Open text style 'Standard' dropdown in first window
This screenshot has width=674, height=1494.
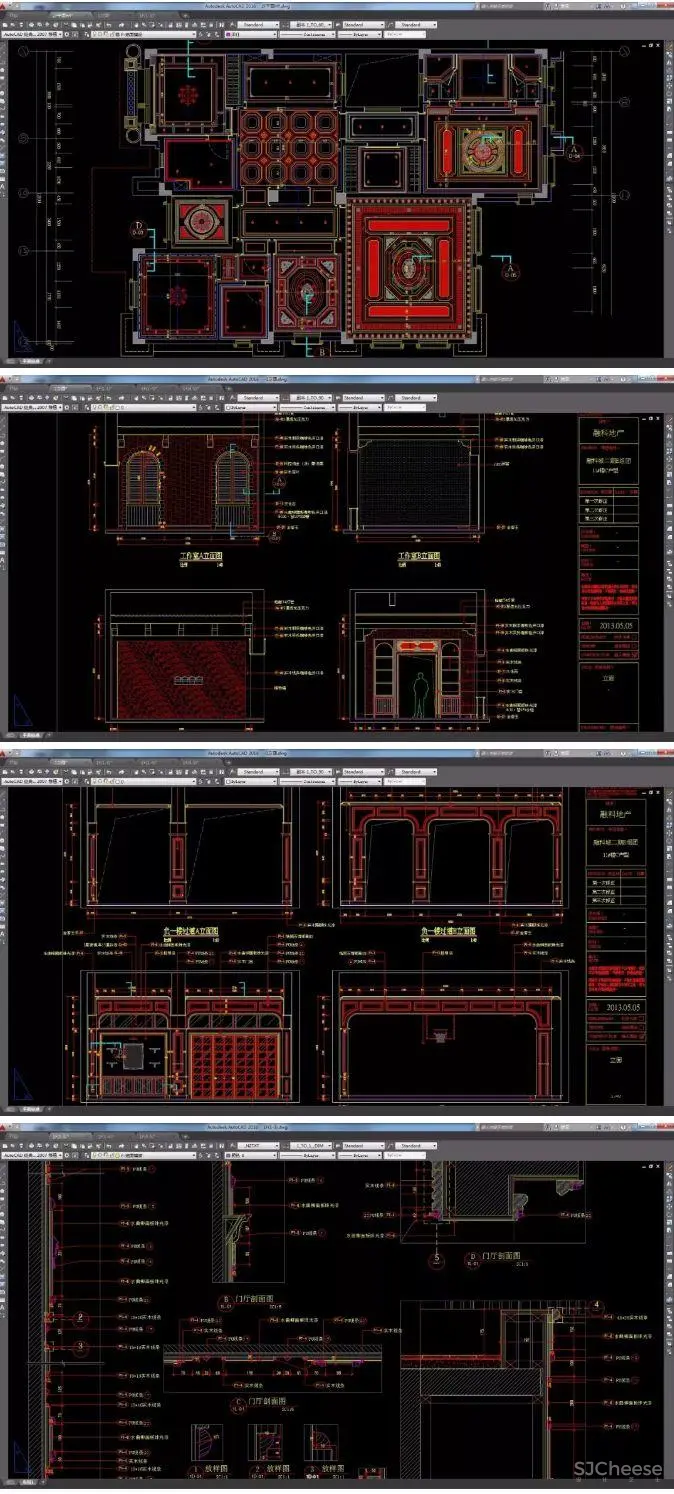(x=259, y=24)
